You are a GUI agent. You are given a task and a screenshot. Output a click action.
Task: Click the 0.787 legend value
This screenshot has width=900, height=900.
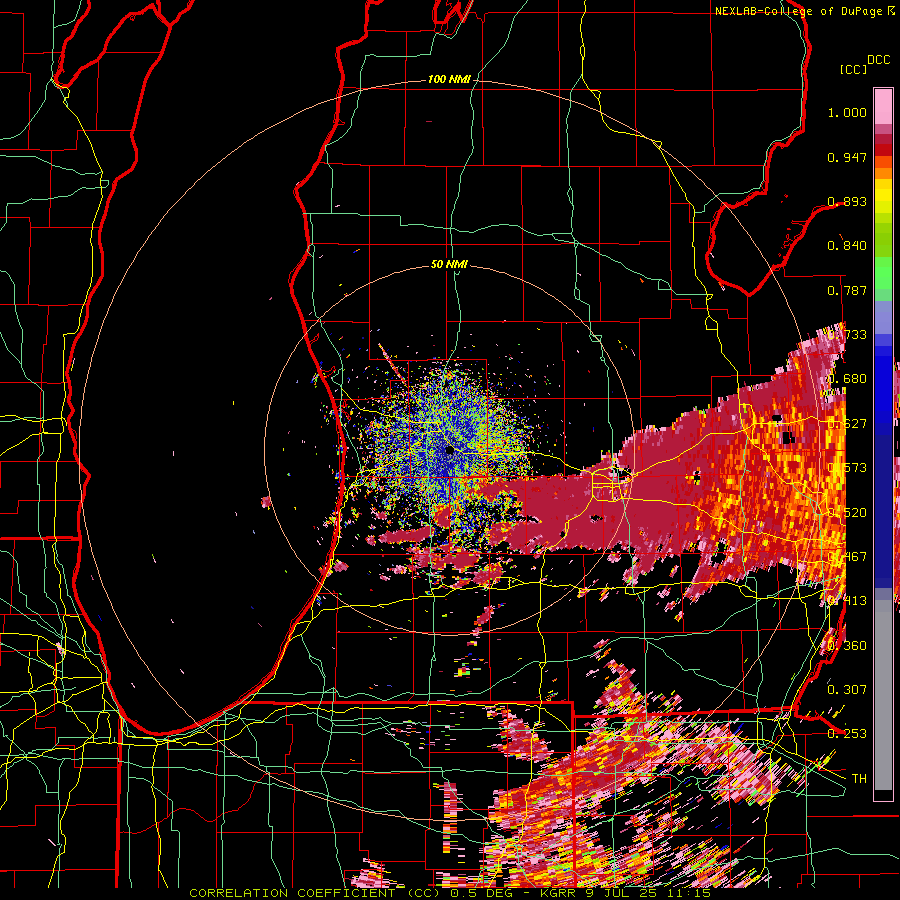tap(847, 290)
